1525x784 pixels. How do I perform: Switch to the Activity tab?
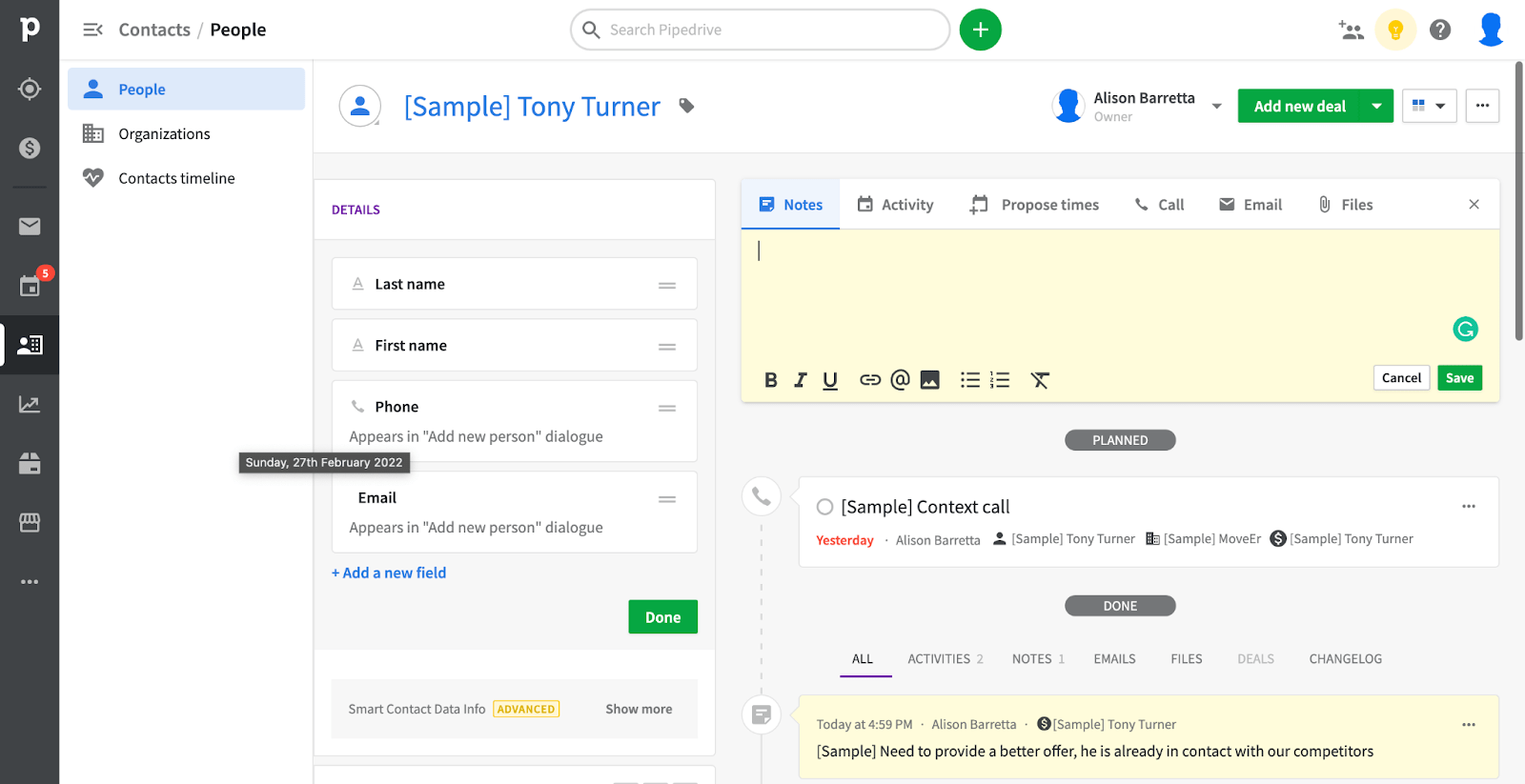(x=895, y=204)
